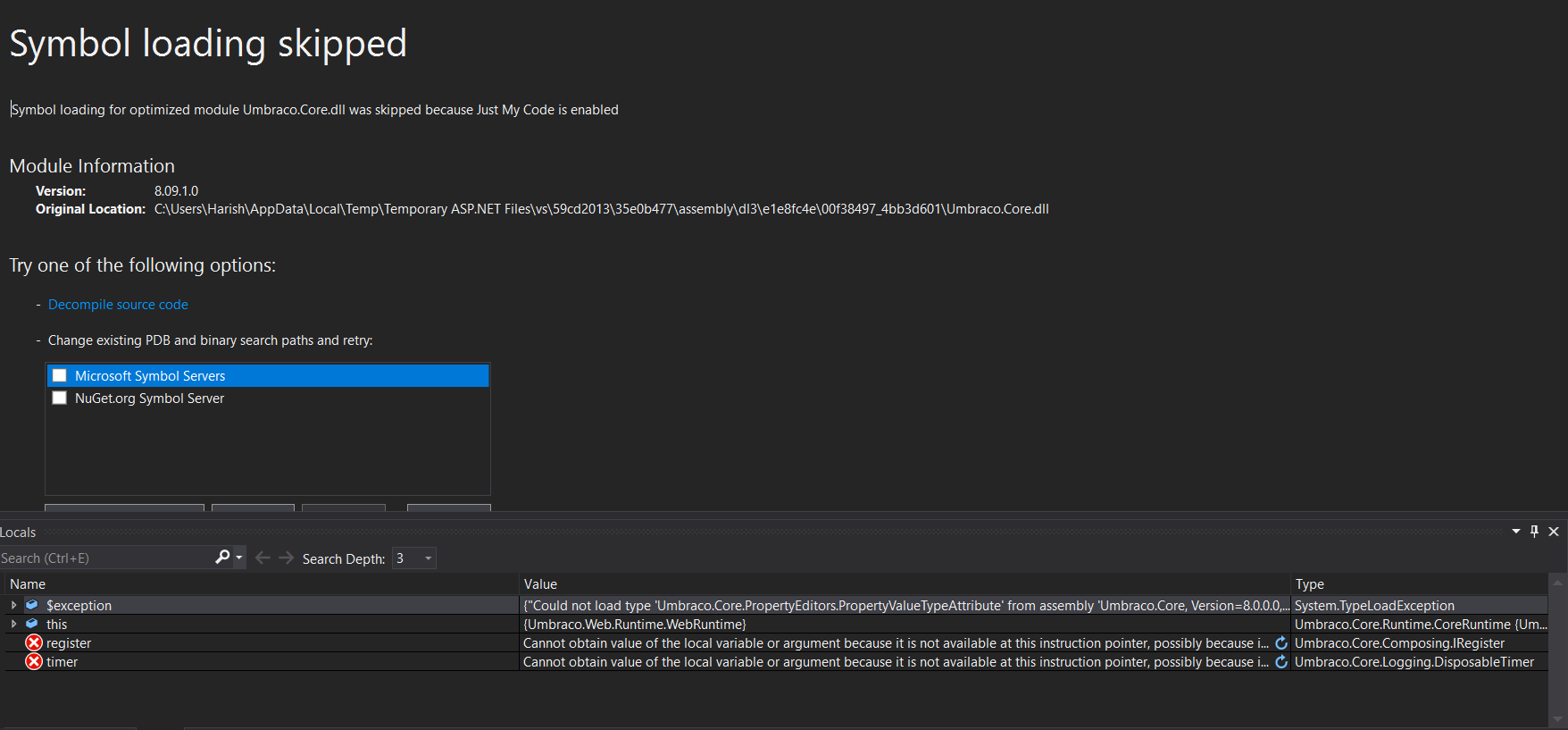Navigate forward in Locals search results
The height and width of the screenshot is (730, 1568).
pyautogui.click(x=286, y=558)
